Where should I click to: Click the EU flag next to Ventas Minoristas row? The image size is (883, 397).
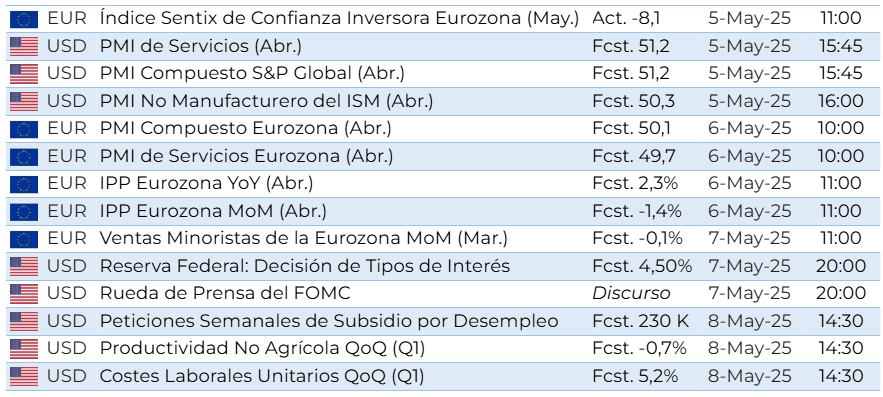24,239
